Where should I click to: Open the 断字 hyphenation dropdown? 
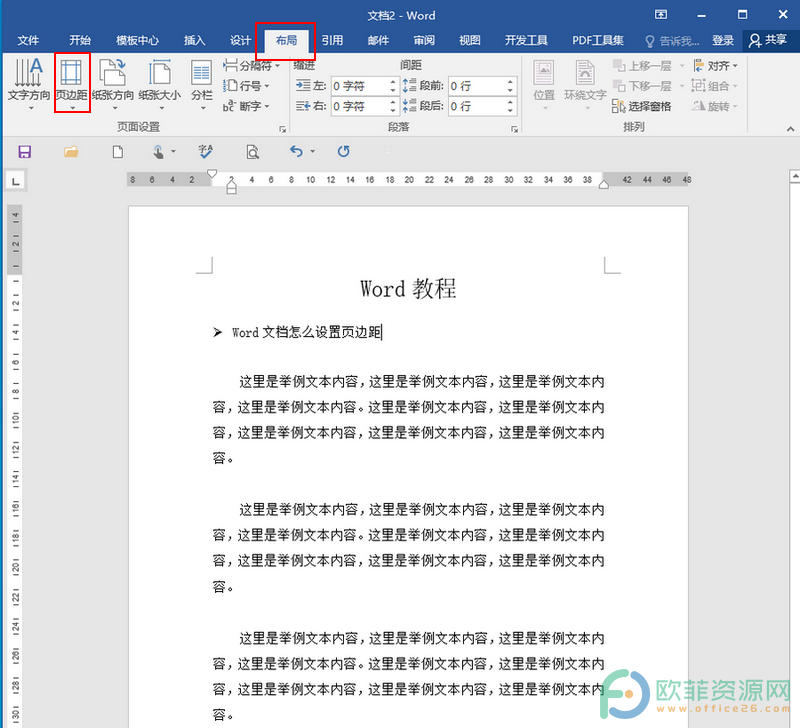click(246, 106)
